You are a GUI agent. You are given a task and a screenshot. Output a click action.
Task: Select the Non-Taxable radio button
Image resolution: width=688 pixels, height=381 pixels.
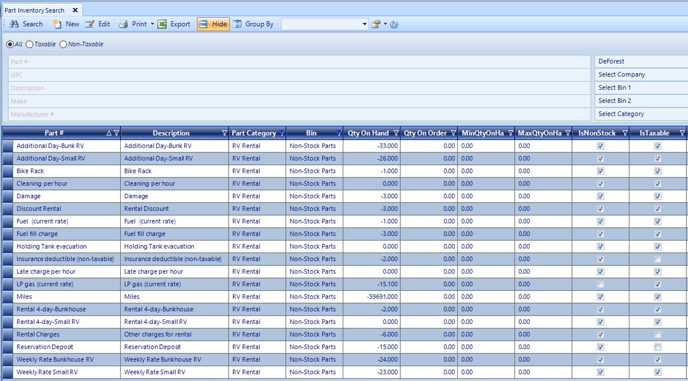click(x=63, y=44)
